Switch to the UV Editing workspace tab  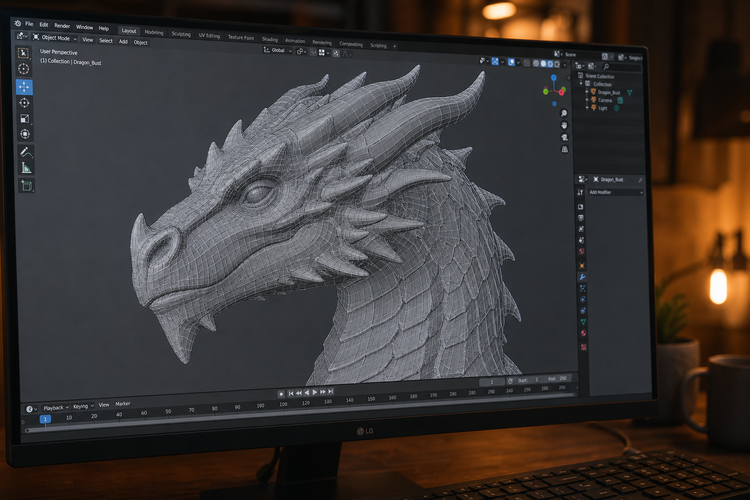pyautogui.click(x=209, y=35)
